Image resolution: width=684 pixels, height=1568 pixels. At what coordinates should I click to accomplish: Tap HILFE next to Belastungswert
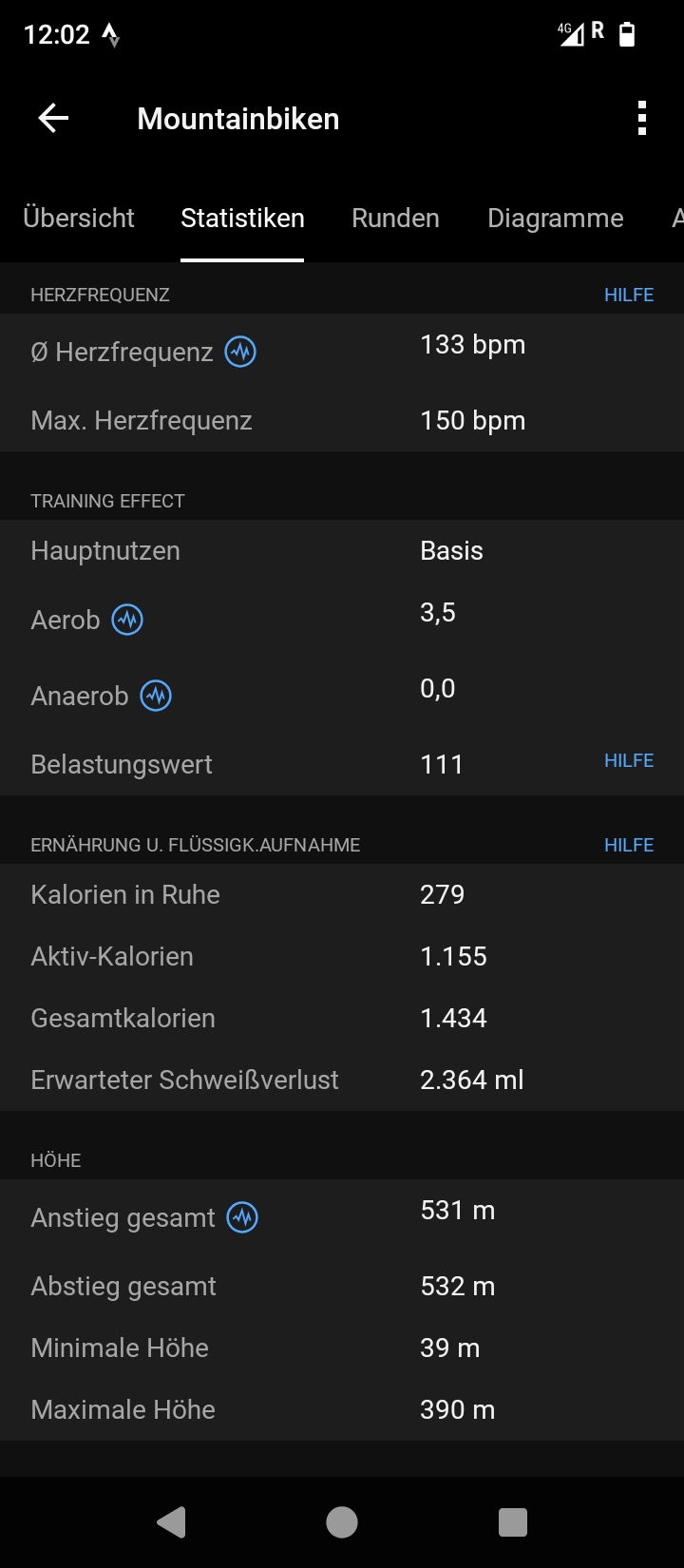coord(629,761)
